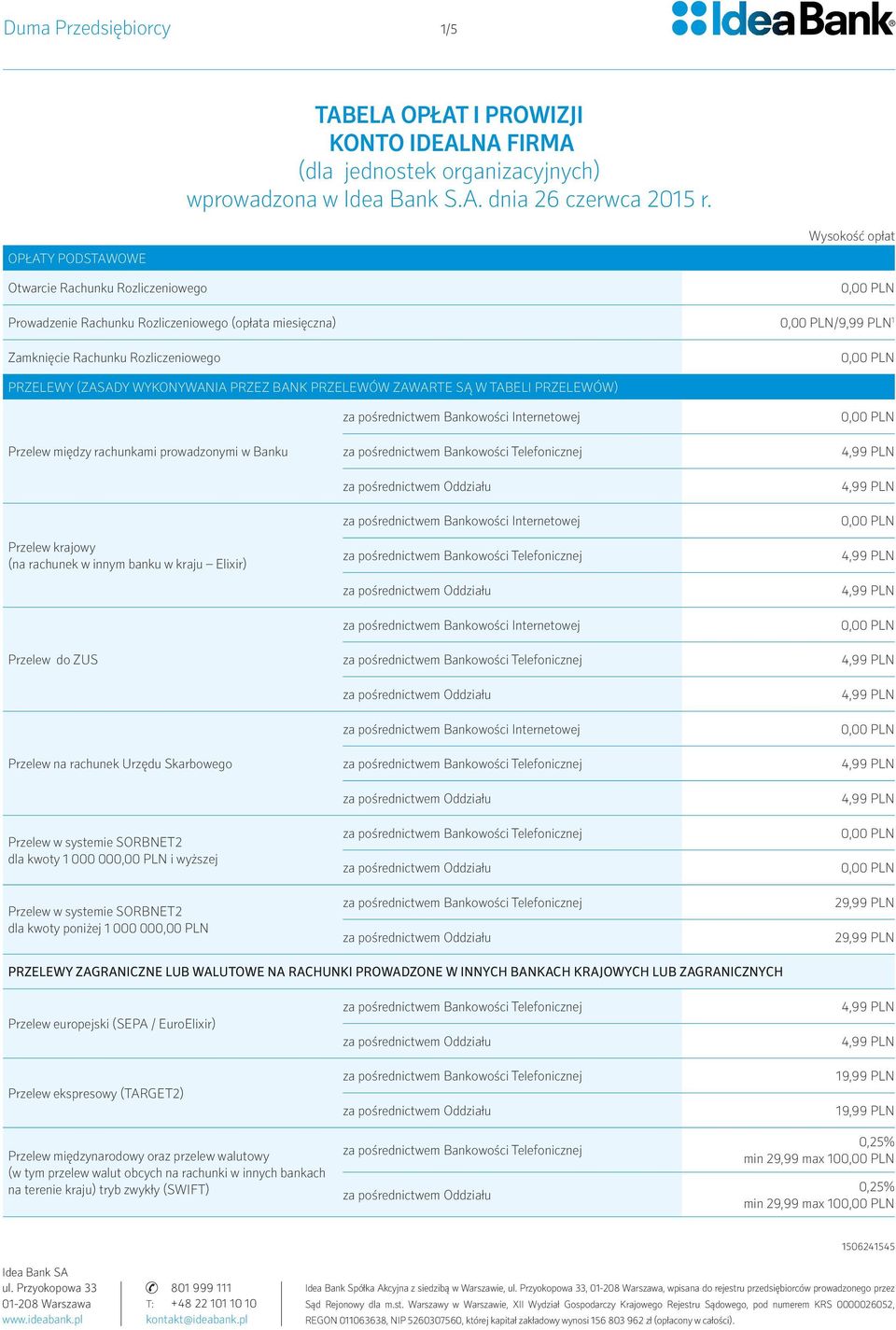The width and height of the screenshot is (896, 1330).
Task: Select the 'Duma Przedsiębiorcy' header text
Action: tap(87, 28)
